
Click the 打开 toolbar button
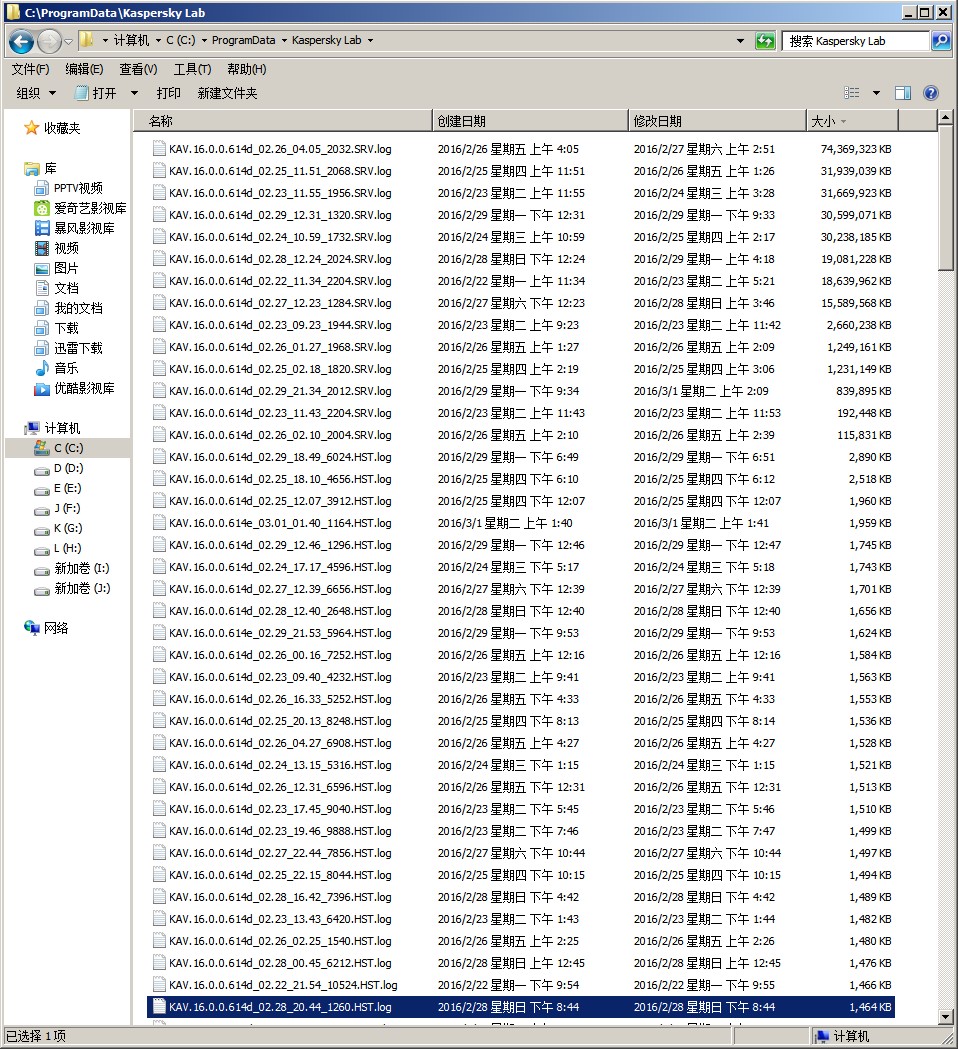[x=96, y=93]
